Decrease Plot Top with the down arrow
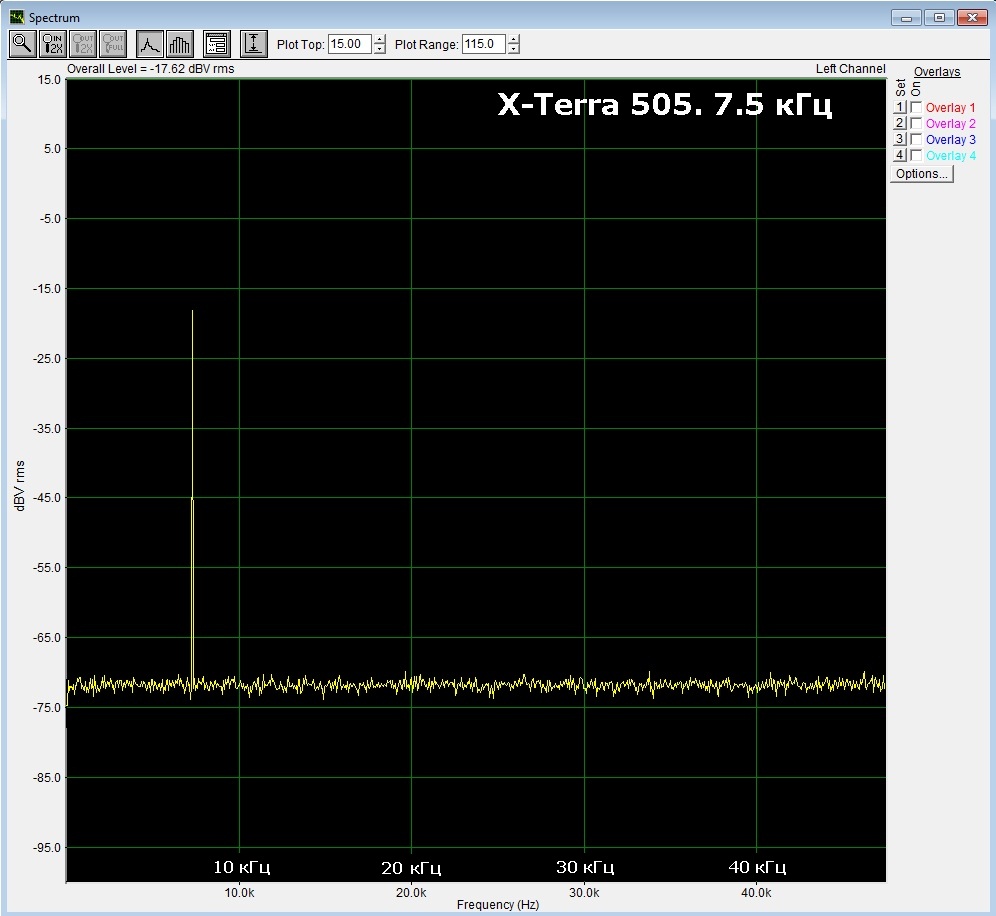 [379, 49]
